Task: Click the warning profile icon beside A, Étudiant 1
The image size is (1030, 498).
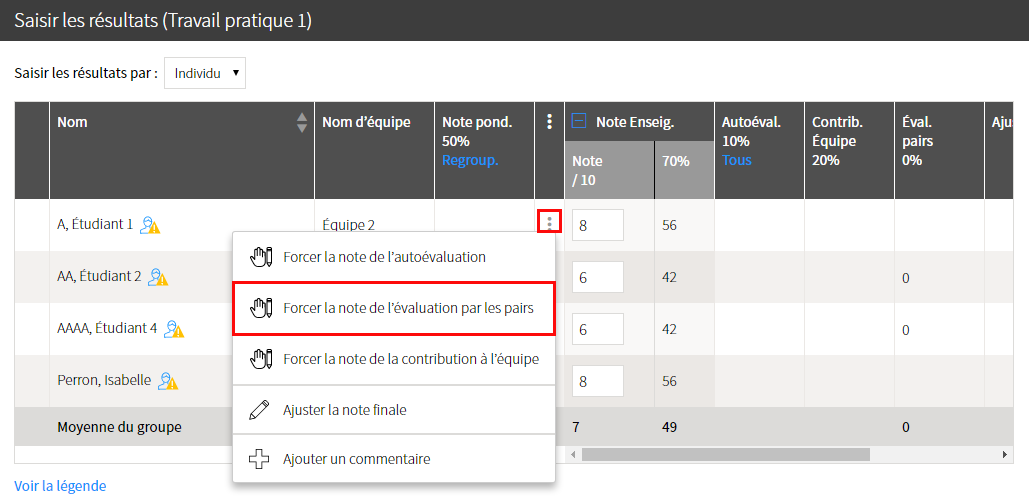Action: [x=150, y=225]
